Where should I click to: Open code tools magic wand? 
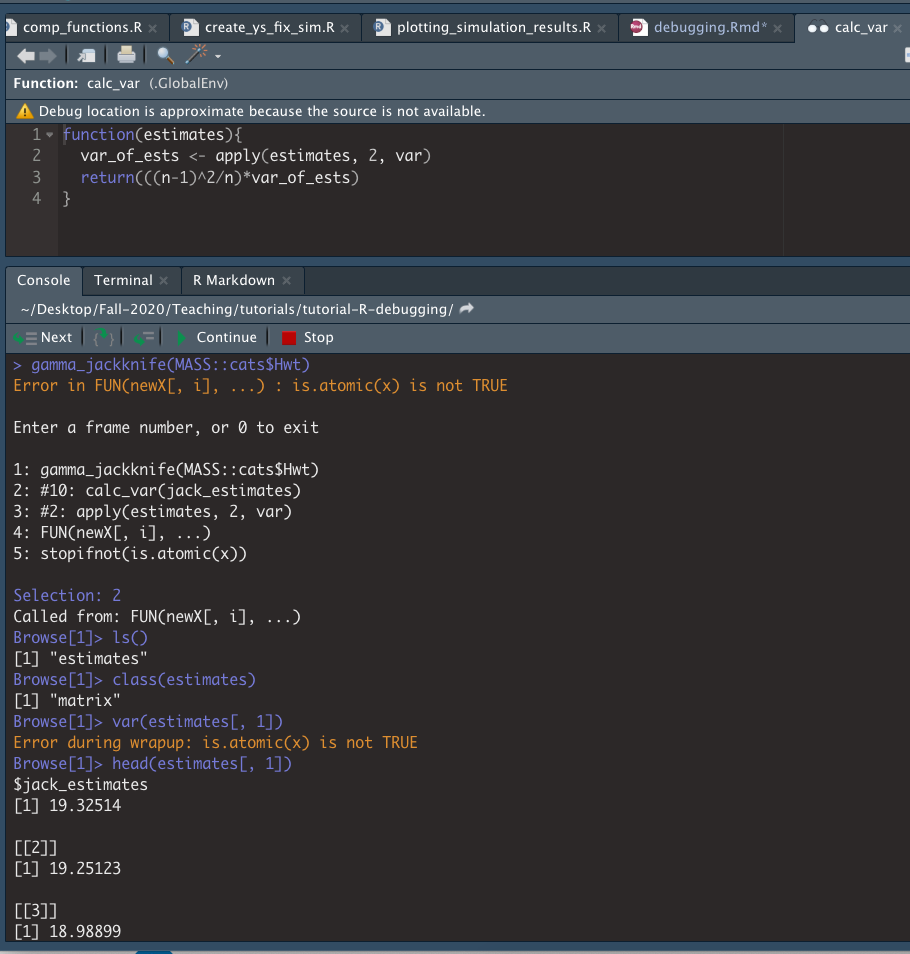coord(196,54)
